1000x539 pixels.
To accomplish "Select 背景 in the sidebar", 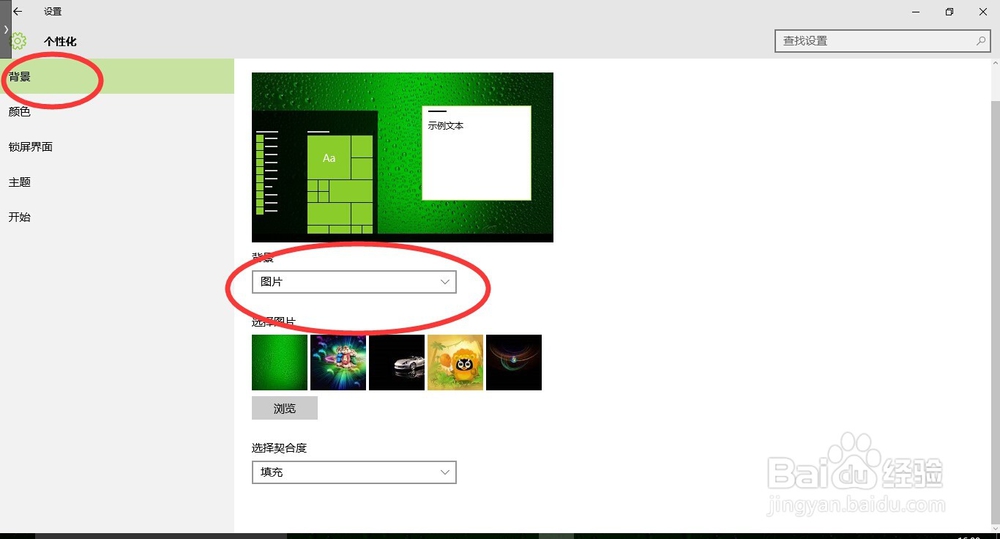I will click(x=117, y=77).
